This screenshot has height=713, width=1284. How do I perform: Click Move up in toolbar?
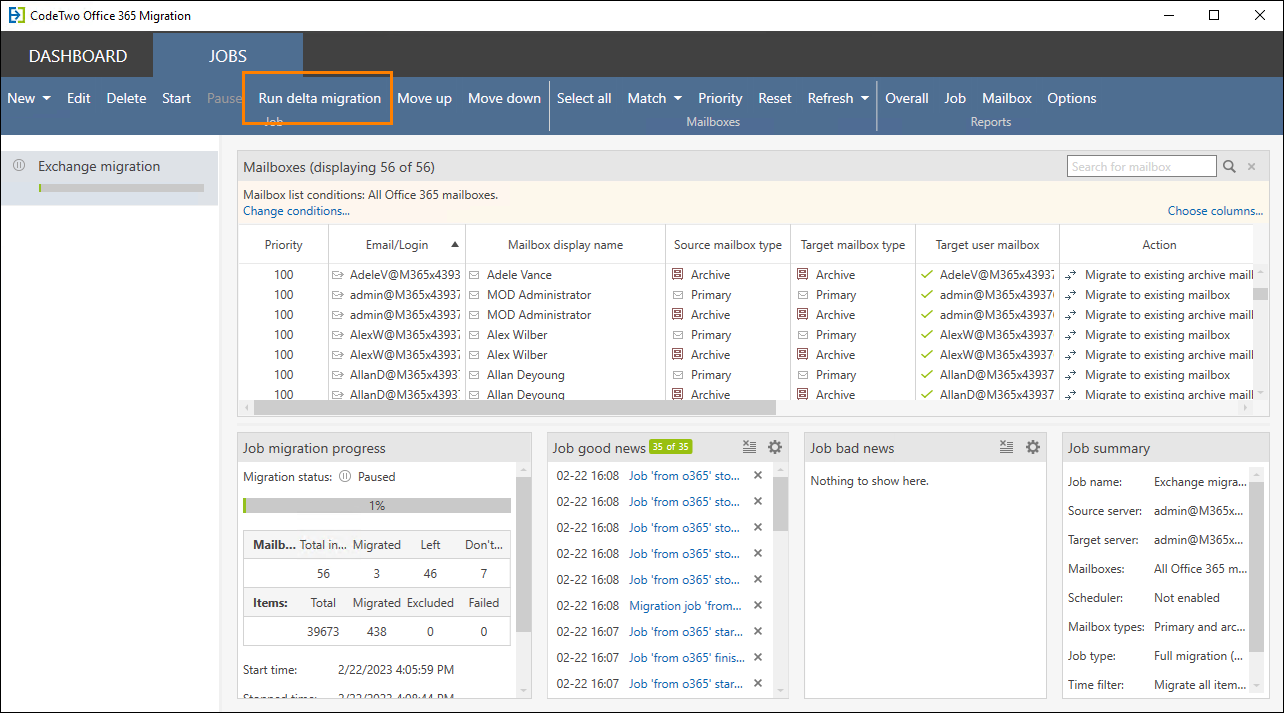click(x=424, y=98)
